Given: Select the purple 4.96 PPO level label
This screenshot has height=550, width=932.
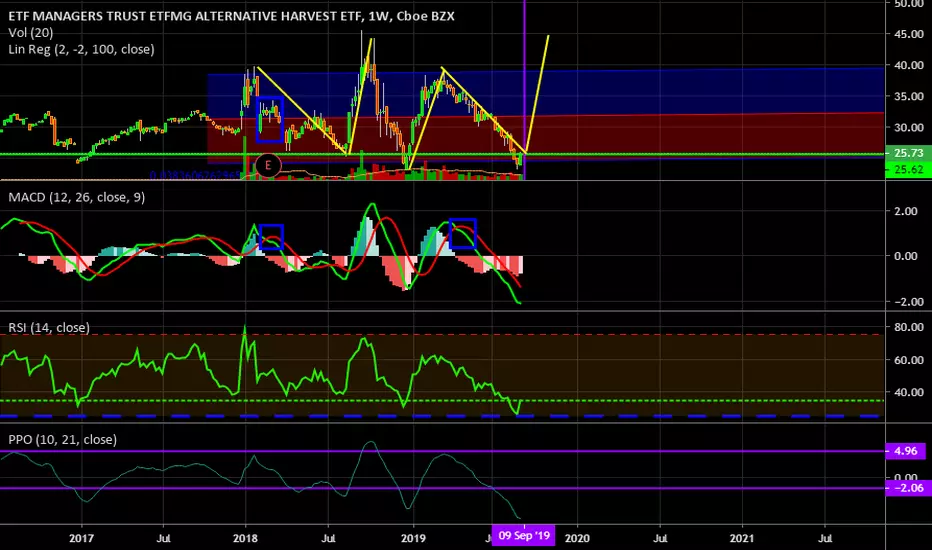Looking at the screenshot, I should tap(905, 451).
